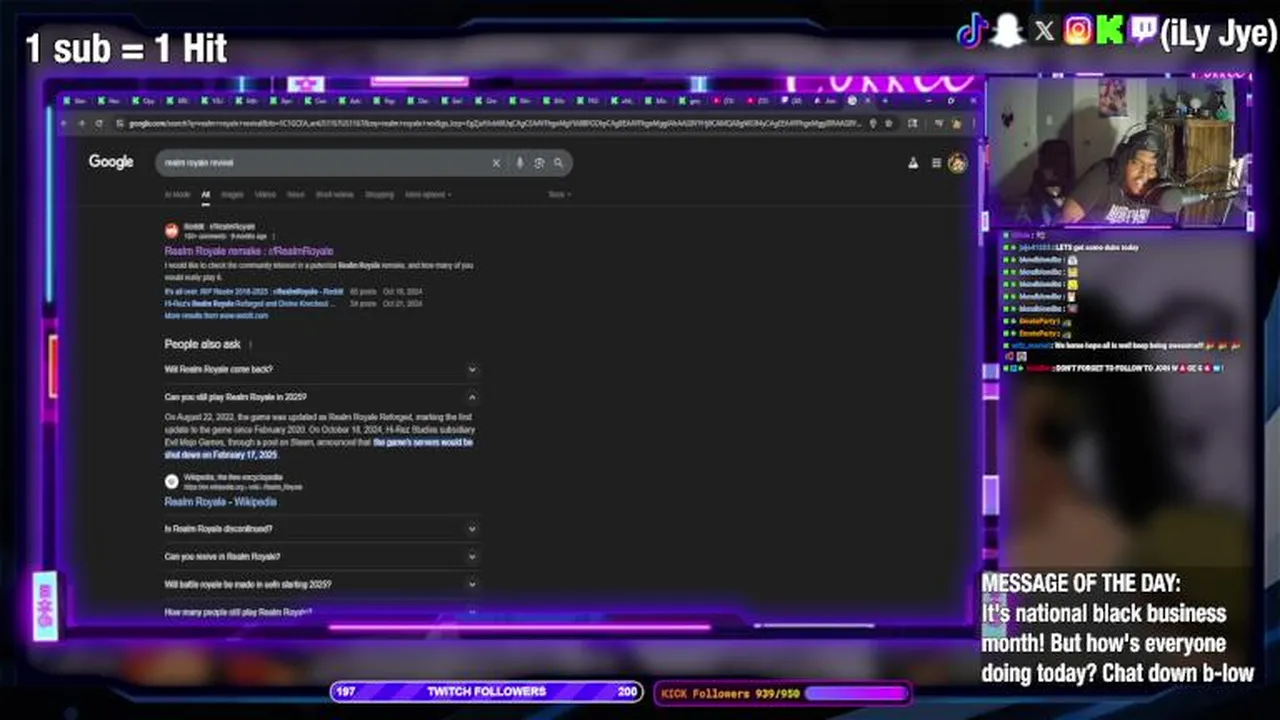Click 'More results from www.reddit.com'

216,315
